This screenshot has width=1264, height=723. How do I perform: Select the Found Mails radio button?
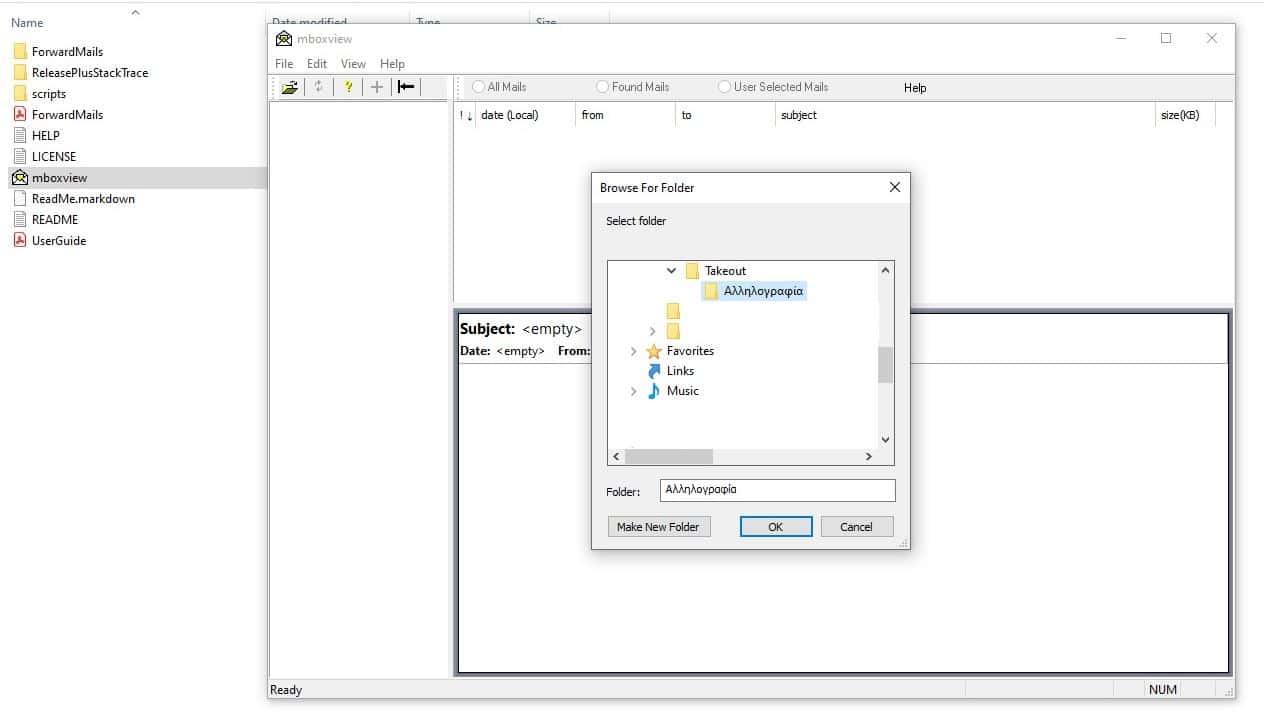(x=602, y=87)
